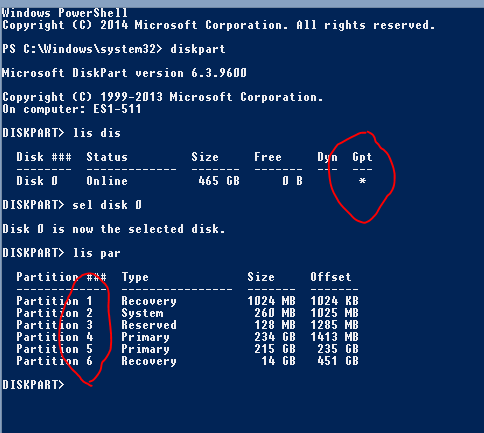
Task: Select the Partition 1 Recovery row
Action: pos(187,301)
